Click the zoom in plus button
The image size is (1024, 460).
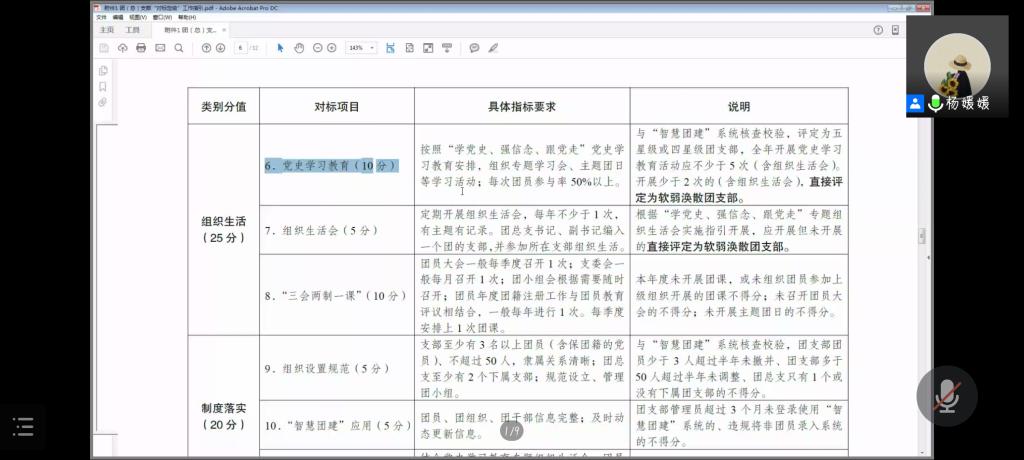tap(332, 48)
